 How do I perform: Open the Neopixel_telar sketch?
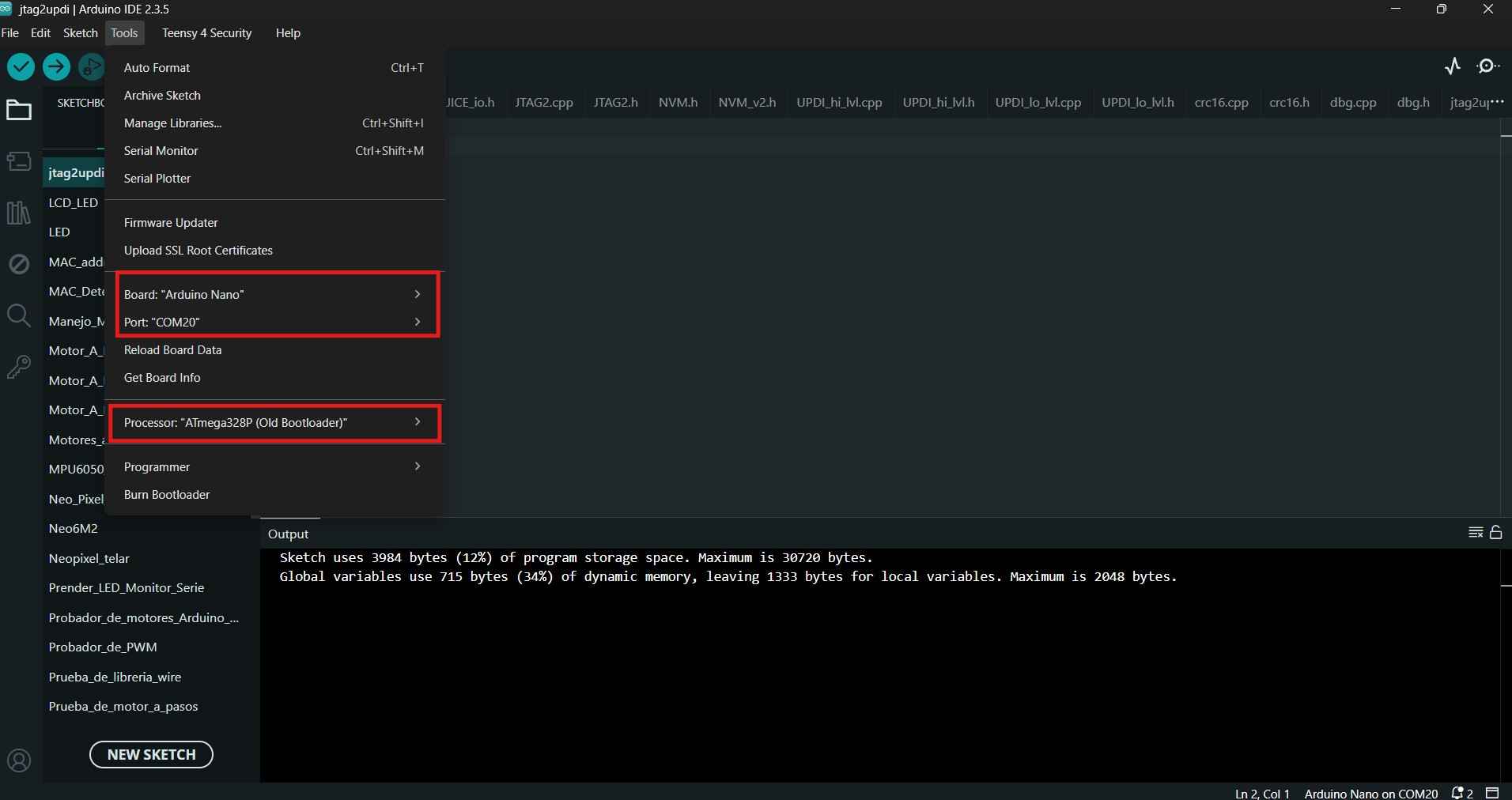click(150, 558)
